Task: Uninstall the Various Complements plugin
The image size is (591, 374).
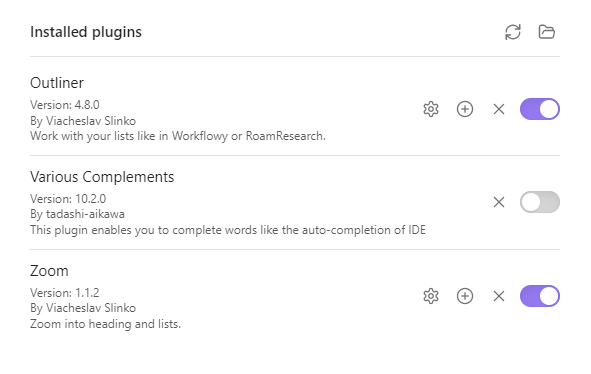Action: point(499,202)
